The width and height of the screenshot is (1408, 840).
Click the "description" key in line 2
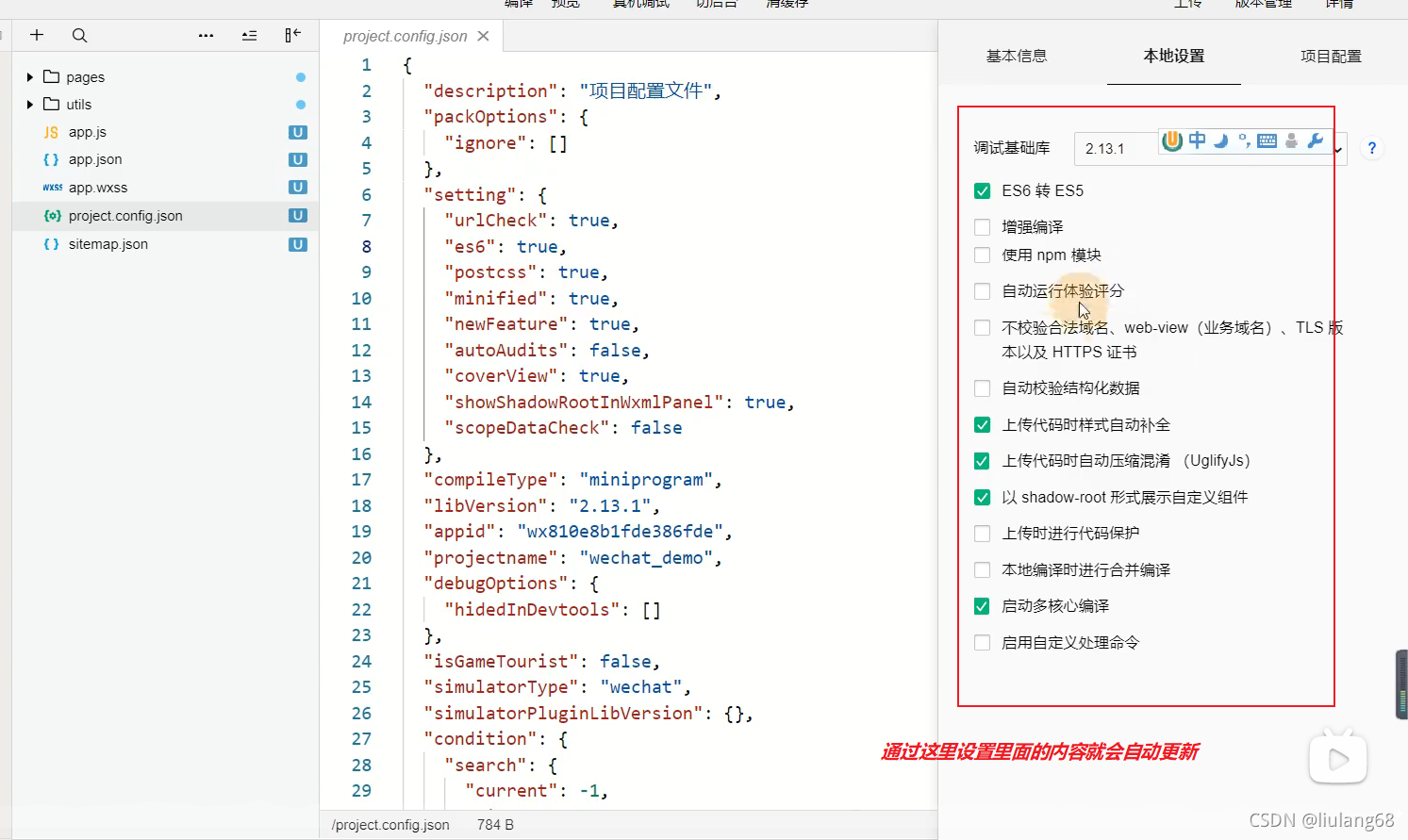coord(490,91)
